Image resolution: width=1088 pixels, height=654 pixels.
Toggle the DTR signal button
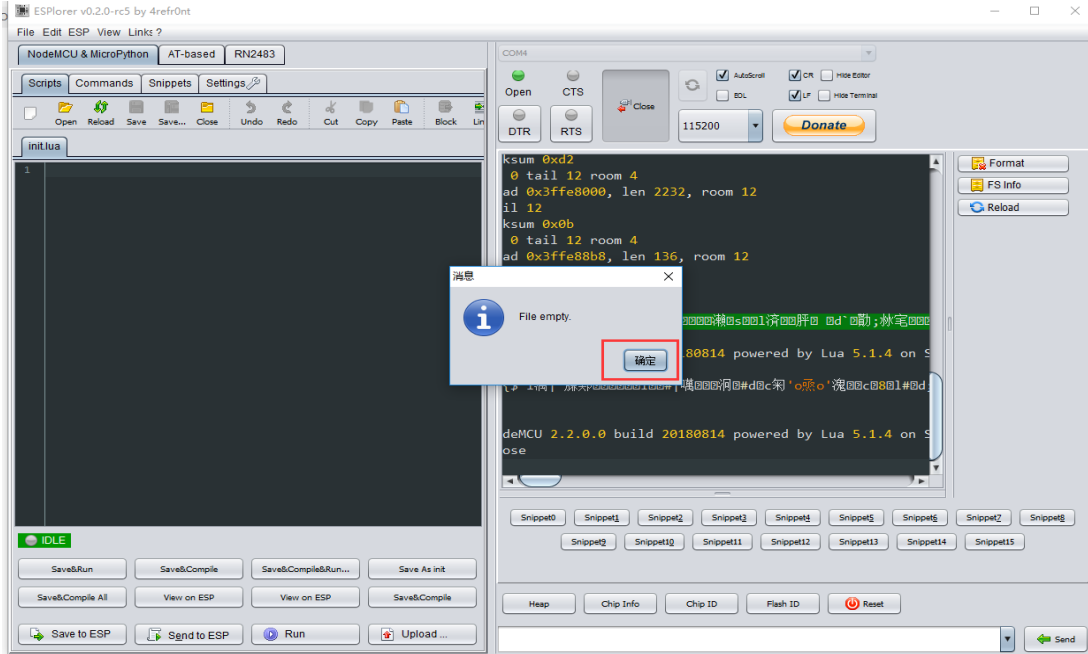pyautogui.click(x=519, y=123)
